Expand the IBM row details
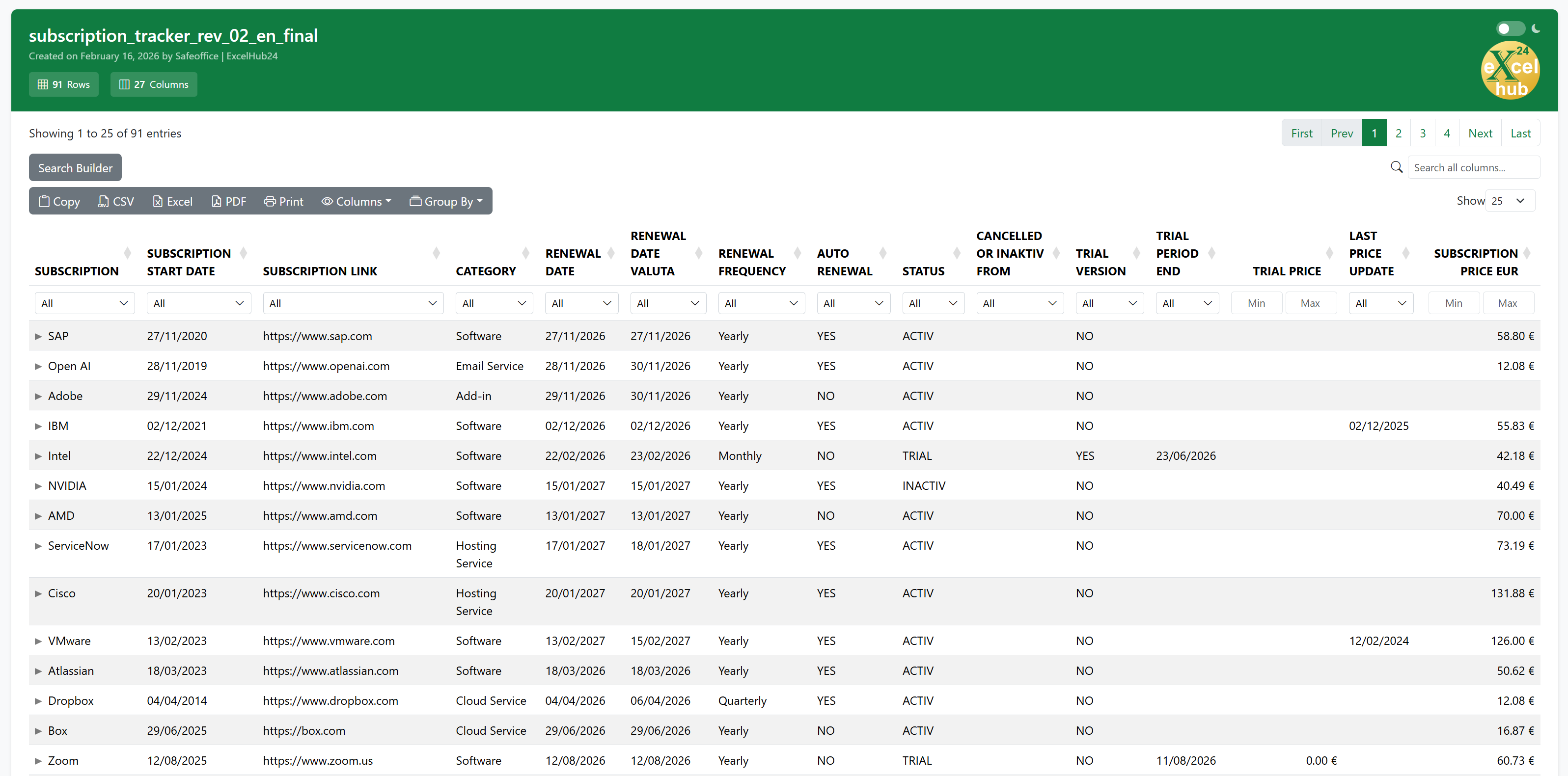Screen dimensions: 1568x776 (38, 426)
